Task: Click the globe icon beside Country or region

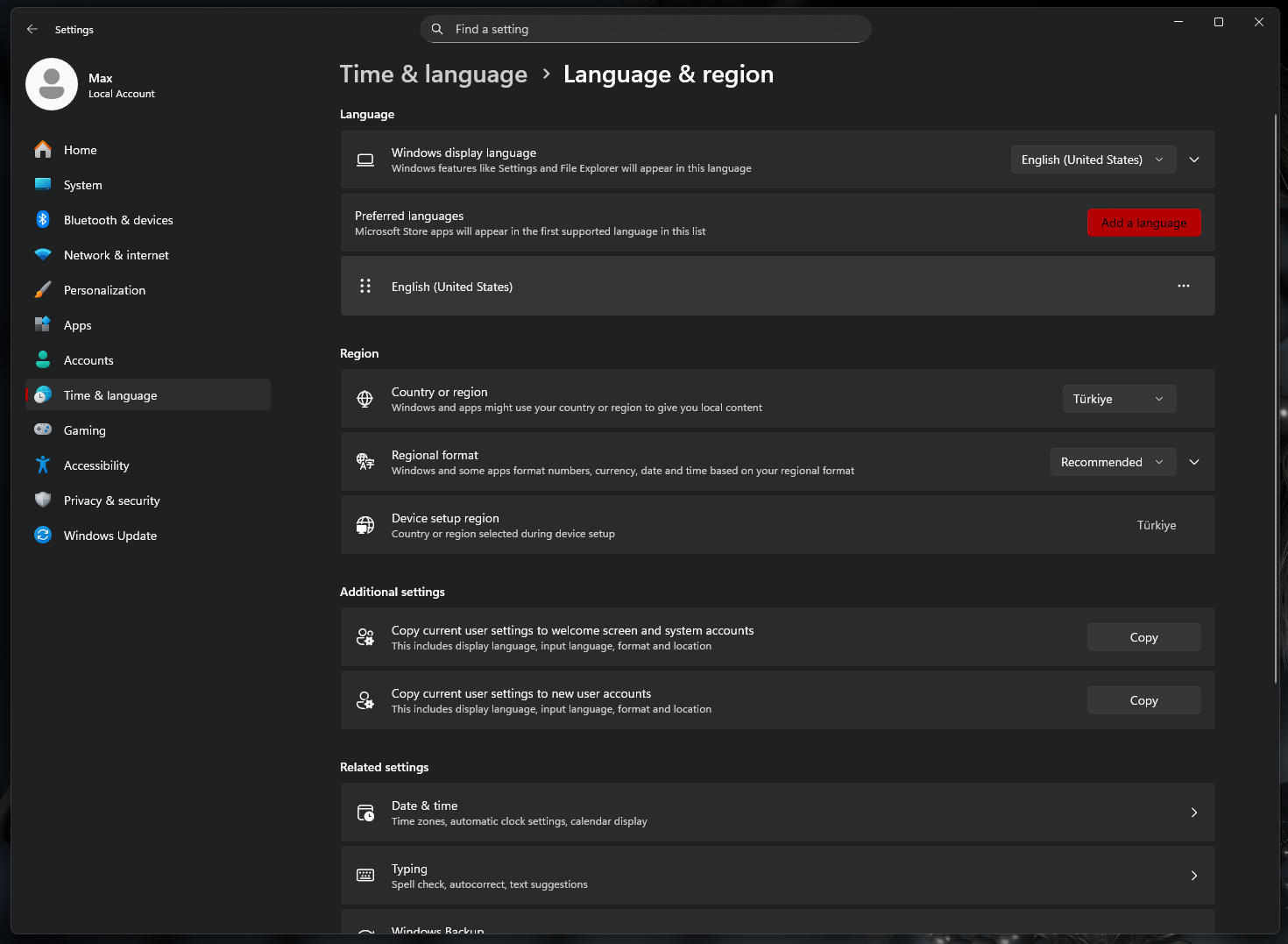Action: tap(365, 399)
